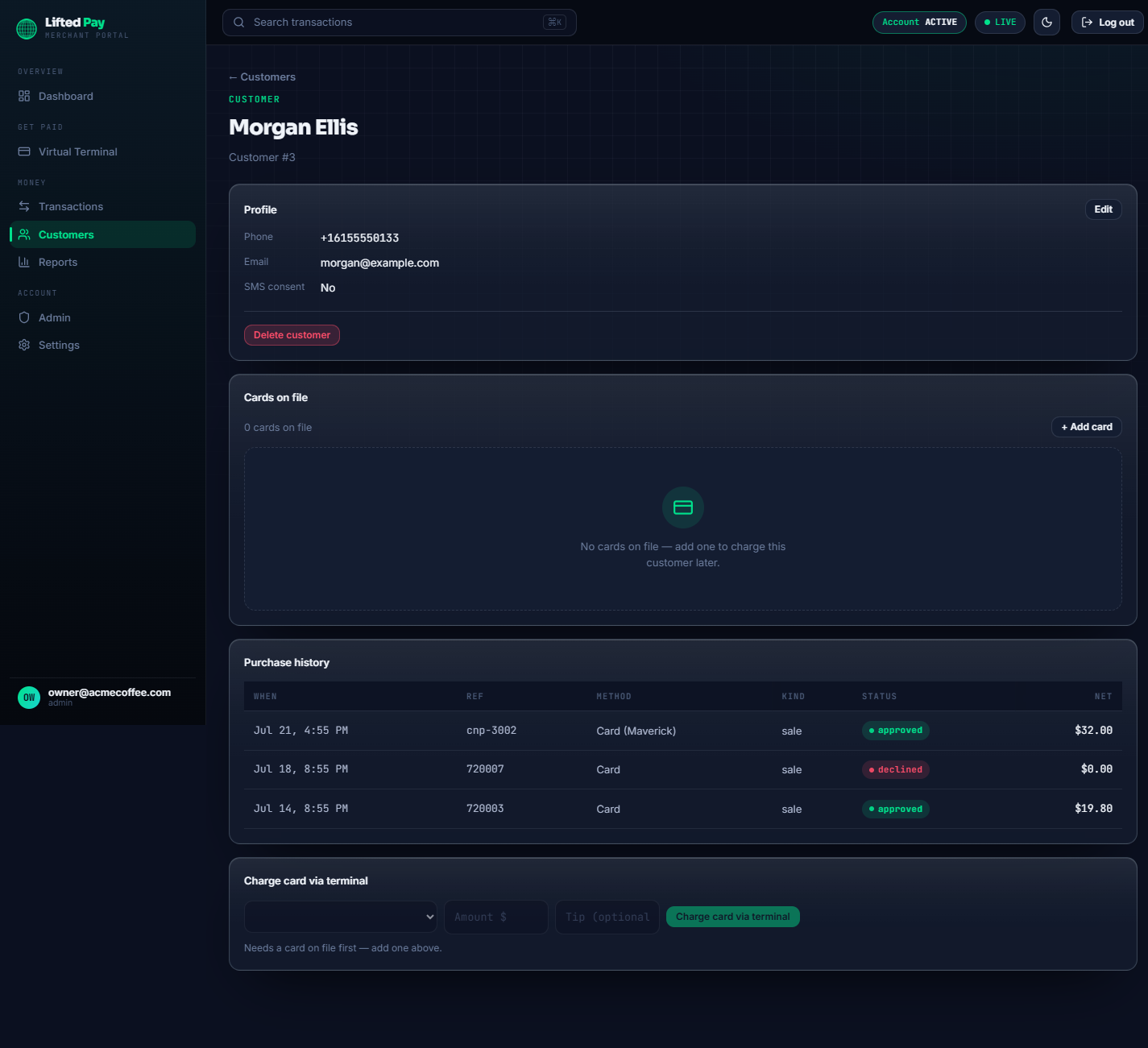Select Customers in the sidebar
Screen dimensions: 1148x1048
tap(103, 234)
